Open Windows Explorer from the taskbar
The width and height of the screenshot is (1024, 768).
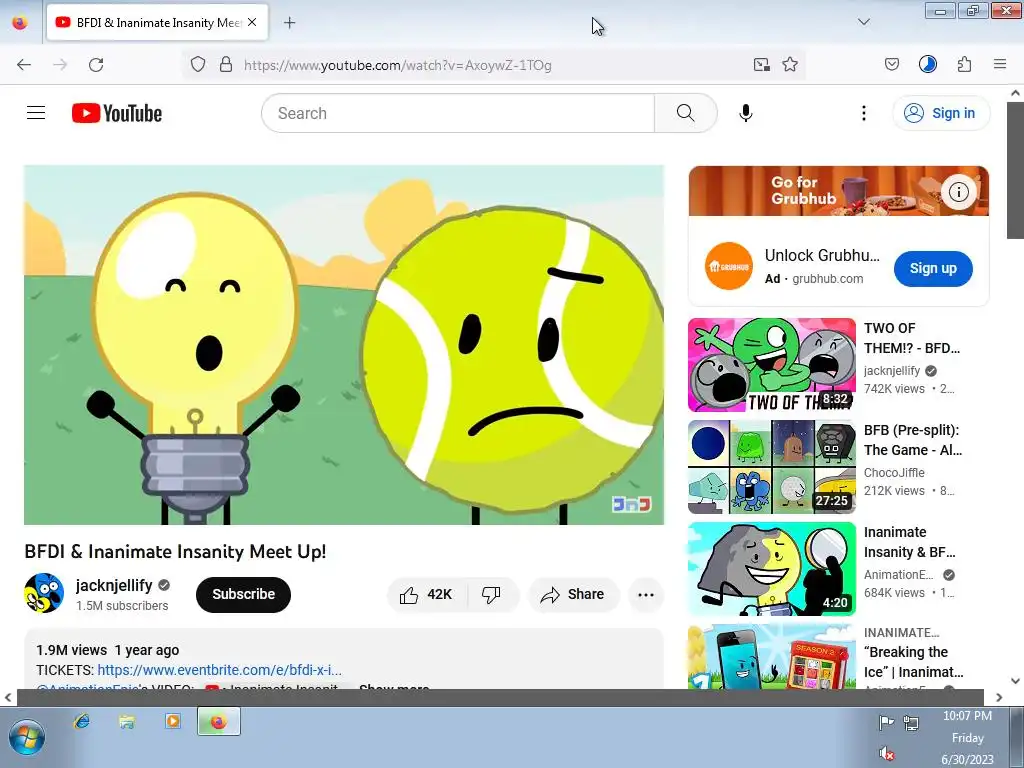click(x=127, y=721)
